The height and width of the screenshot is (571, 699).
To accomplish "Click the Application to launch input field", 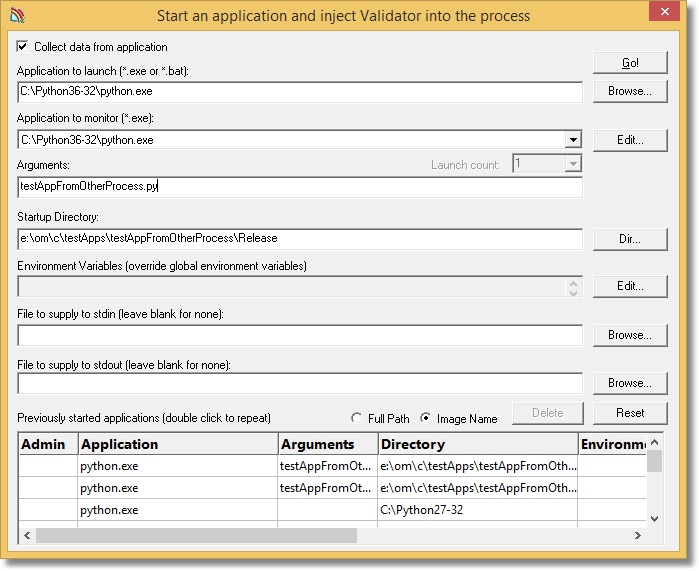I will [300, 91].
